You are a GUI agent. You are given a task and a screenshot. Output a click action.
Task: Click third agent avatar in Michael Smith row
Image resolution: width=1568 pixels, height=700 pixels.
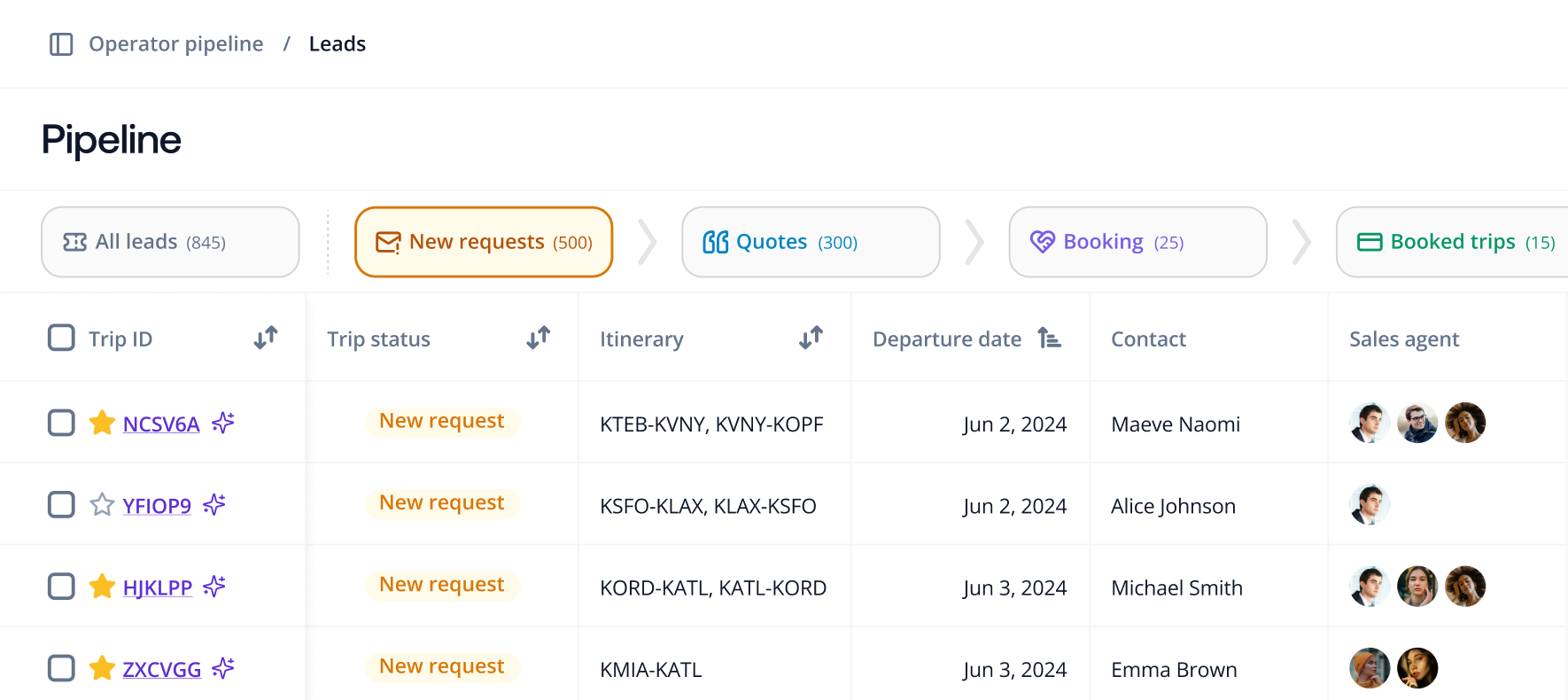point(1465,586)
